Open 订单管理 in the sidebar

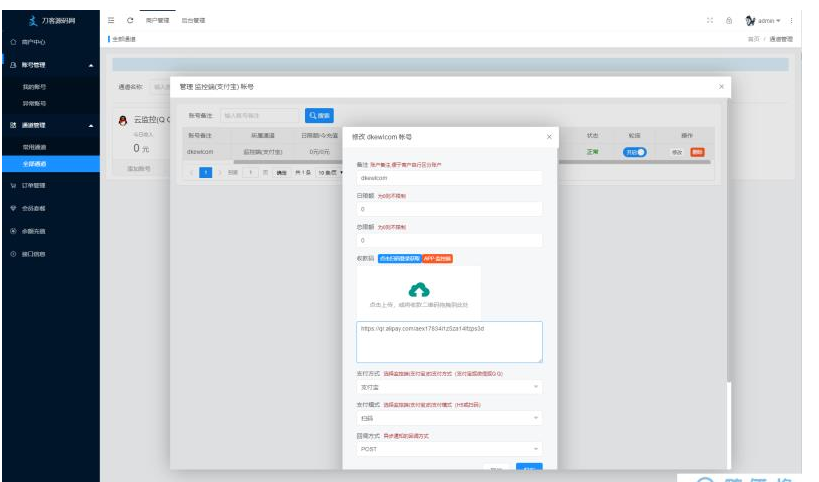click(34, 186)
